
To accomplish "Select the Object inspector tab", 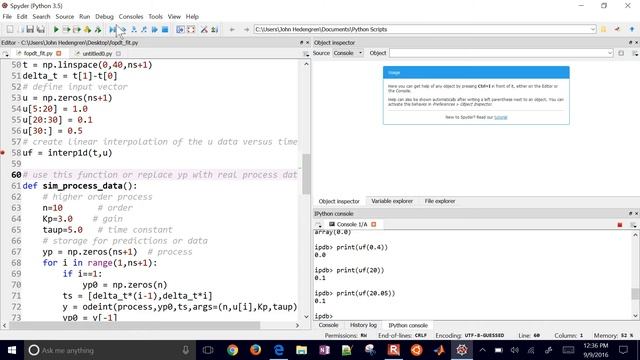I will (339, 201).
